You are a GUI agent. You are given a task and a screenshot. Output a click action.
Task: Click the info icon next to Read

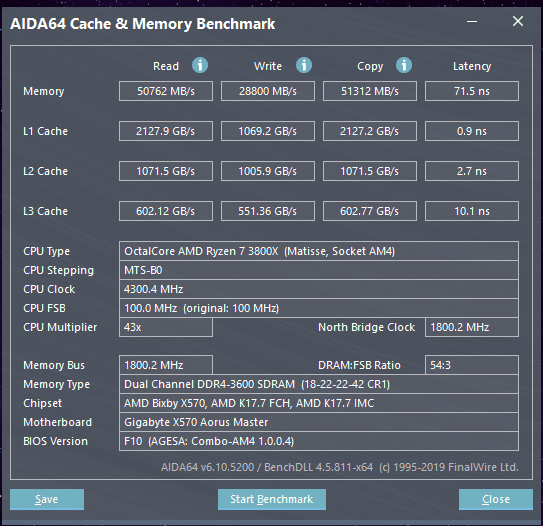click(x=200, y=65)
